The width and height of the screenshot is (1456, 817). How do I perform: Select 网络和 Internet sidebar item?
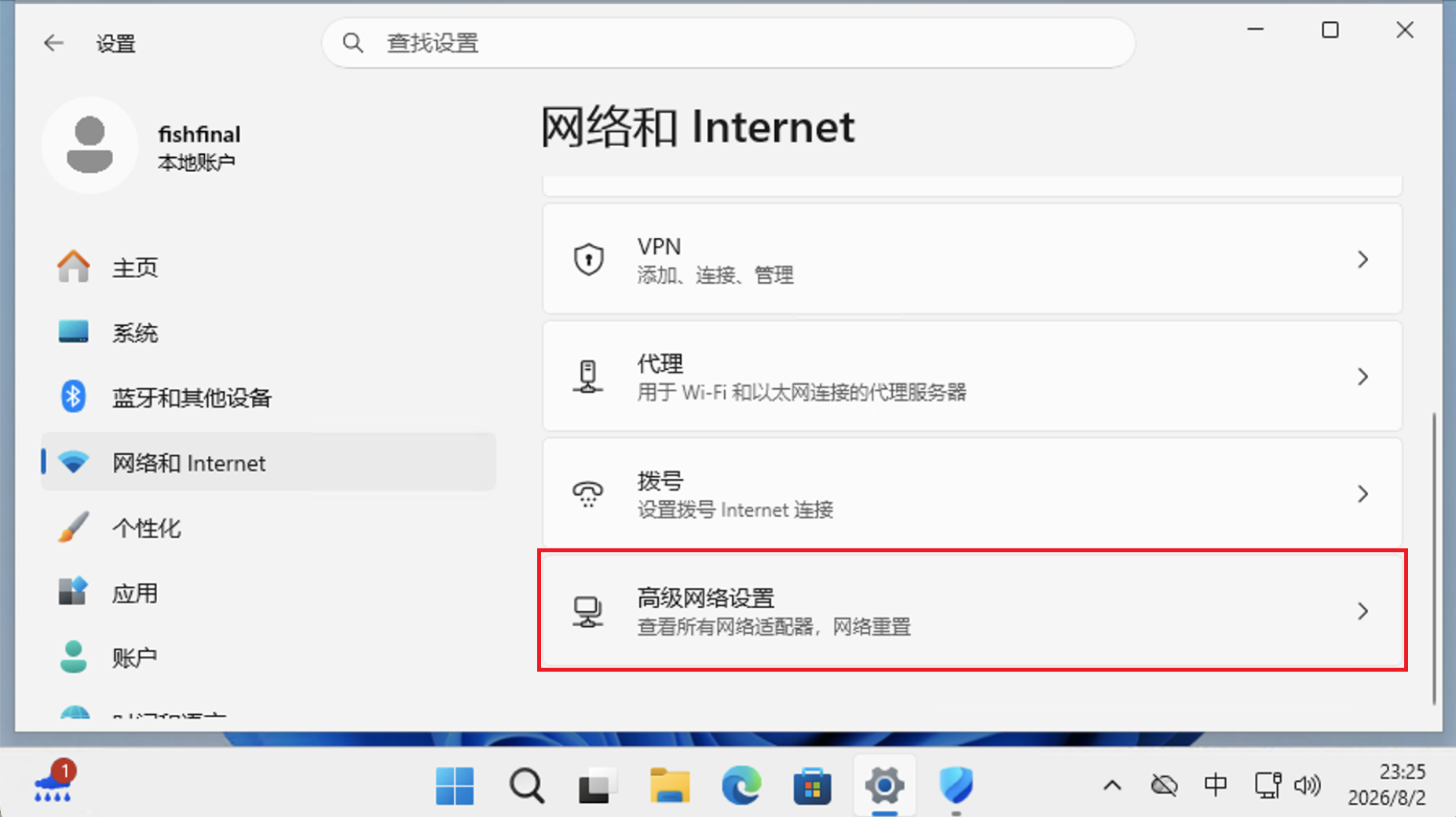pos(269,463)
